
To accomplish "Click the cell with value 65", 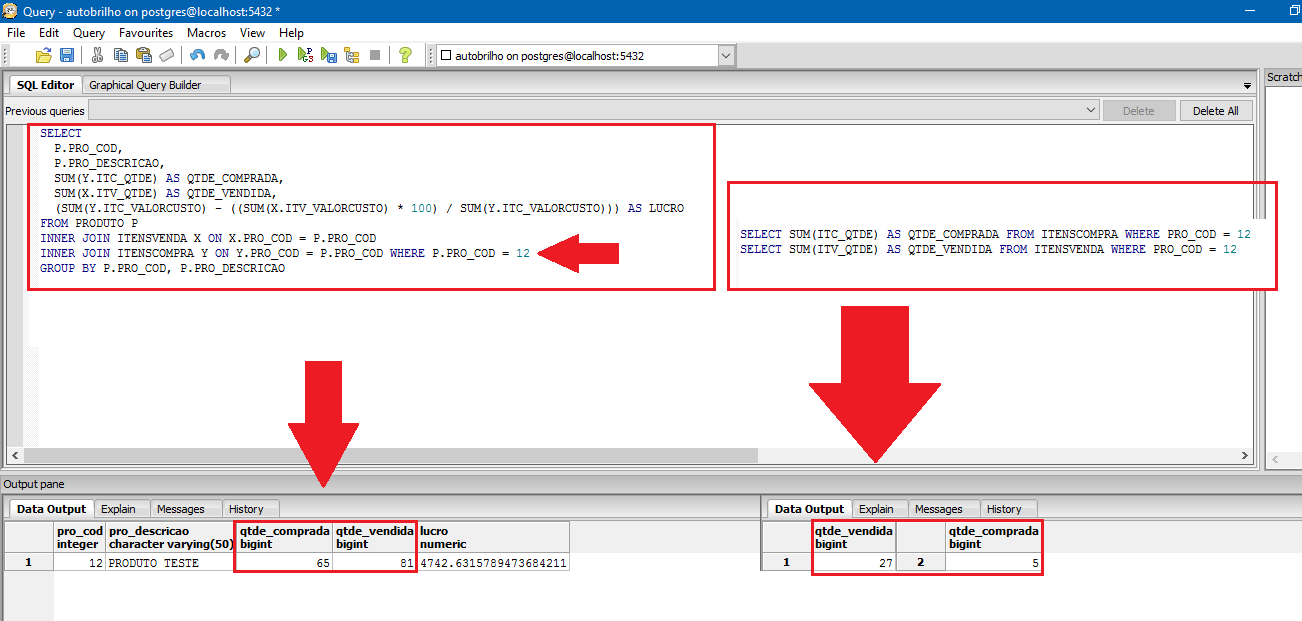I will 285,563.
